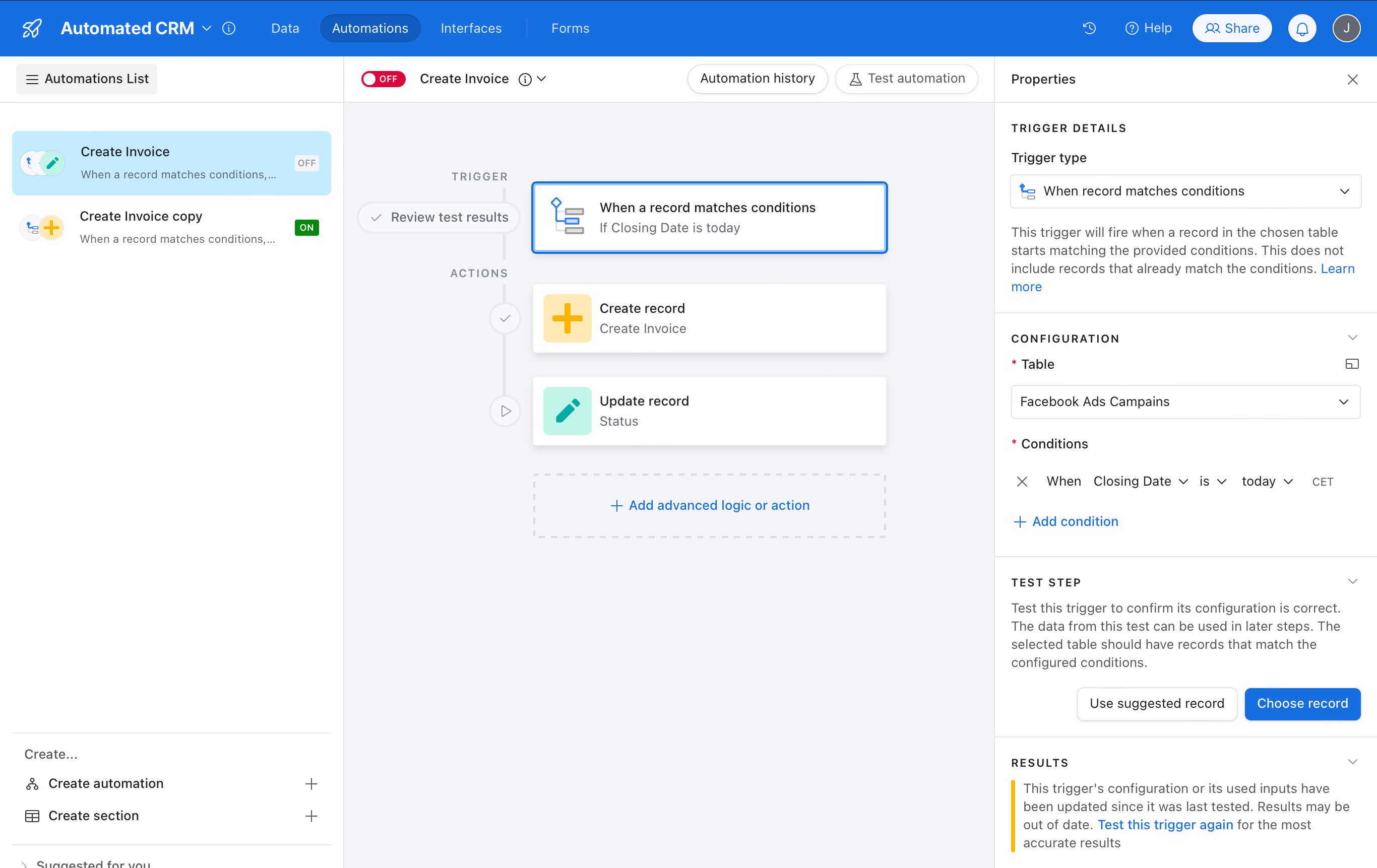The image size is (1377, 868).
Task: Remove the Closing Date condition with X
Action: point(1022,482)
